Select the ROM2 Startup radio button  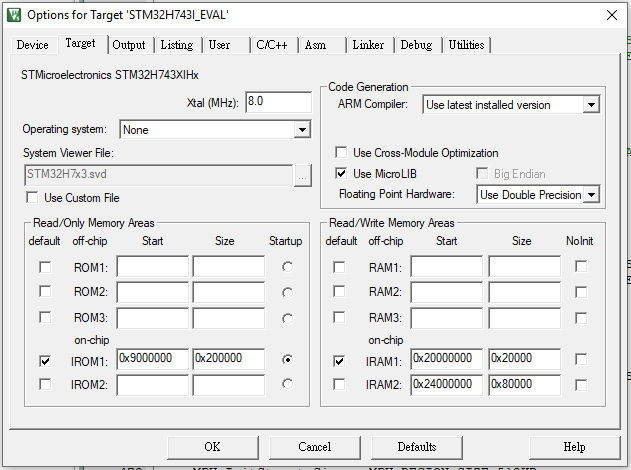click(x=287, y=293)
